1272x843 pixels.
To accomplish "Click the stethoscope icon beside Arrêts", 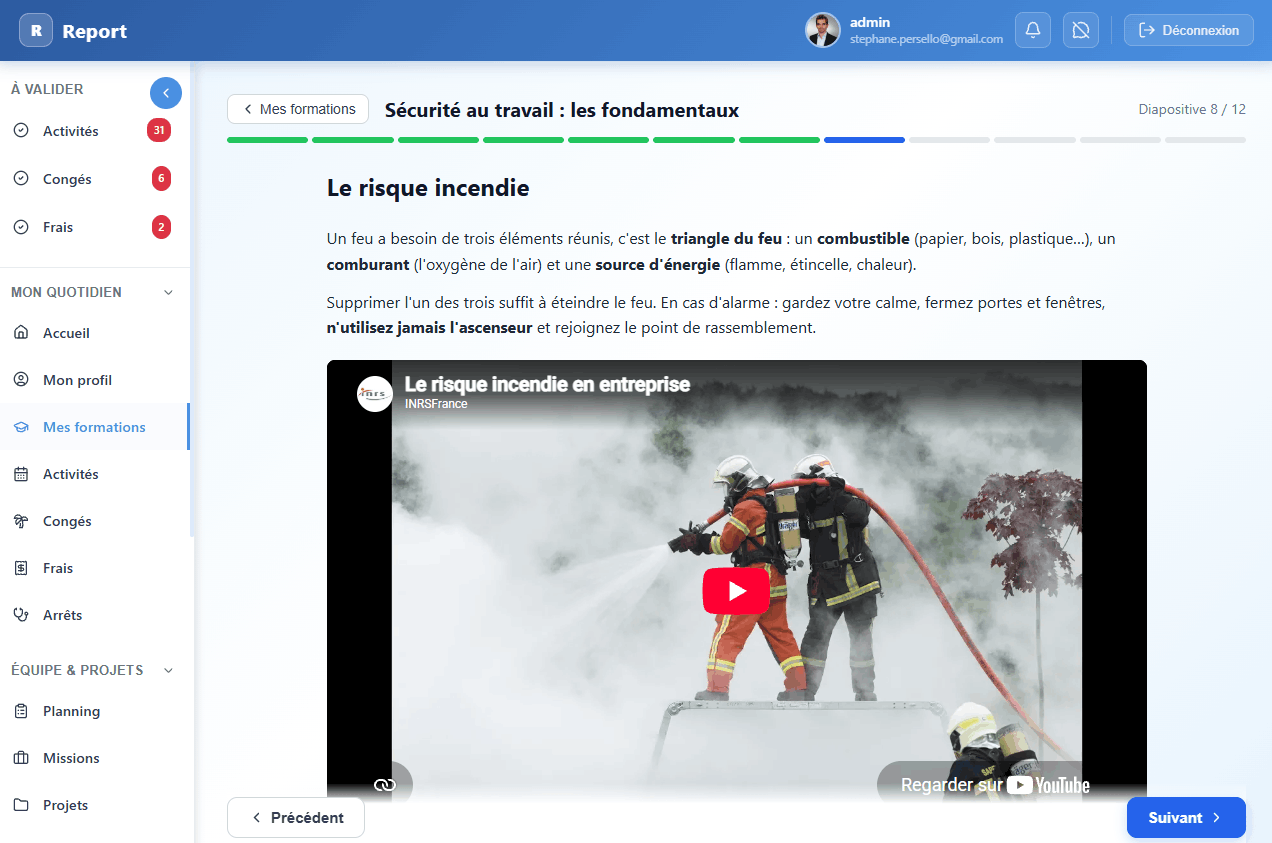I will pos(21,615).
